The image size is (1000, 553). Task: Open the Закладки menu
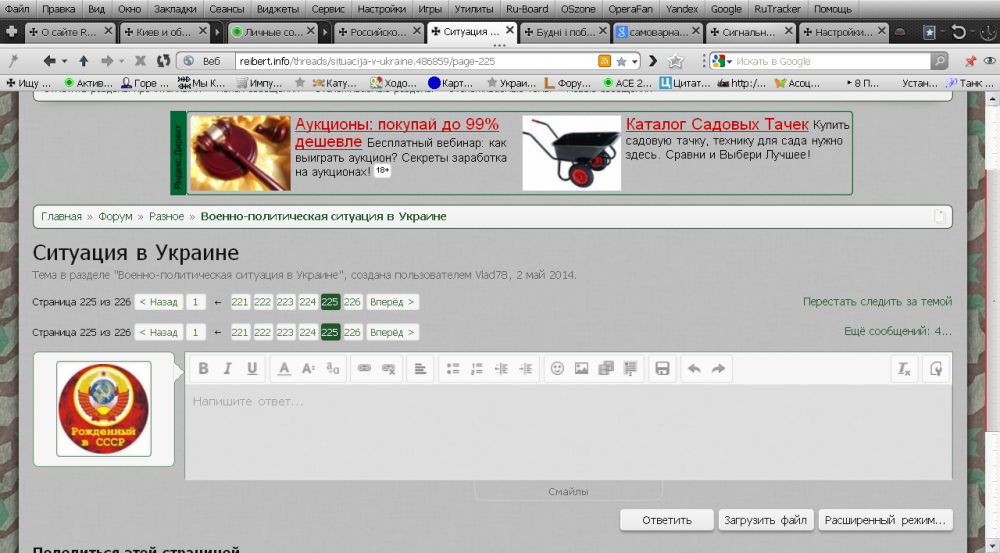pos(175,9)
